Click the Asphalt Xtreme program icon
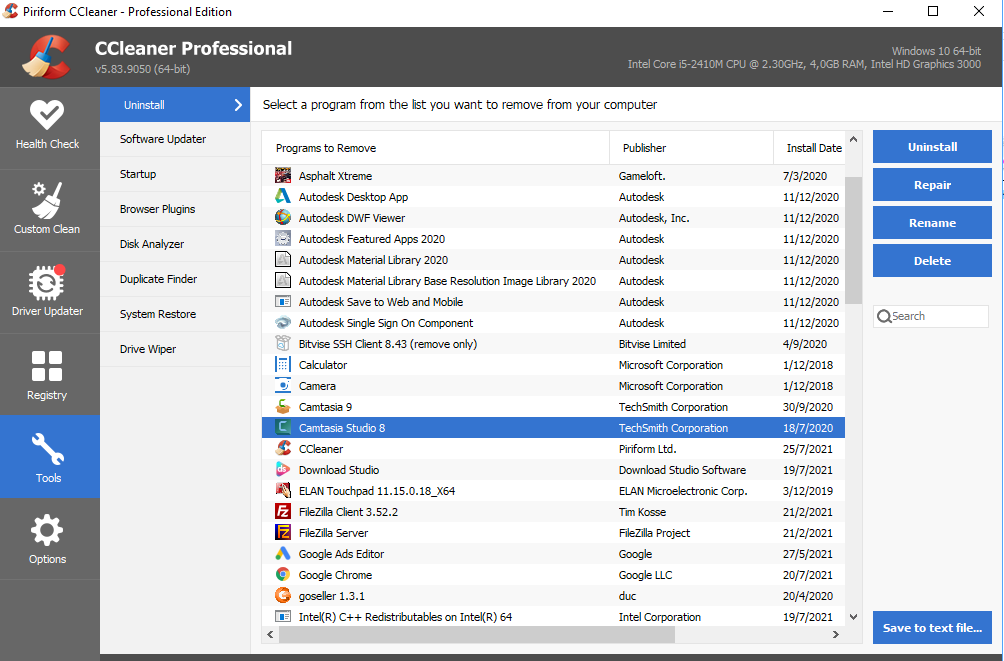Image resolution: width=1004 pixels, height=661 pixels. (282, 175)
